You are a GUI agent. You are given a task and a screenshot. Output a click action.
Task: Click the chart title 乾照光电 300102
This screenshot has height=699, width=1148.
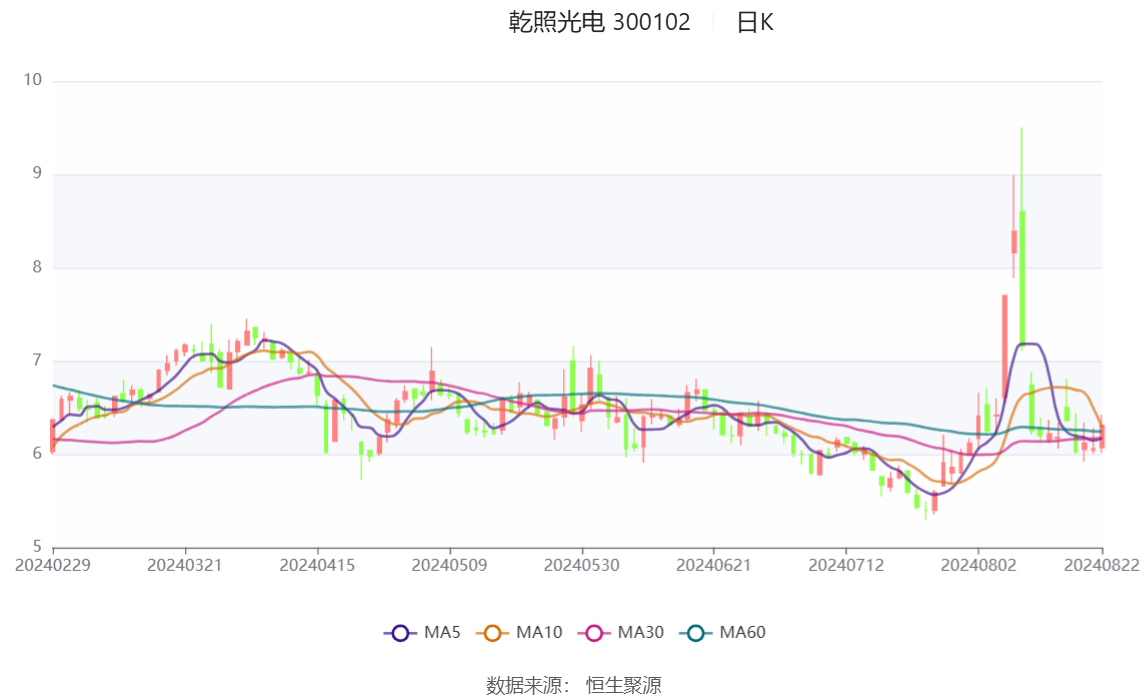point(599,22)
